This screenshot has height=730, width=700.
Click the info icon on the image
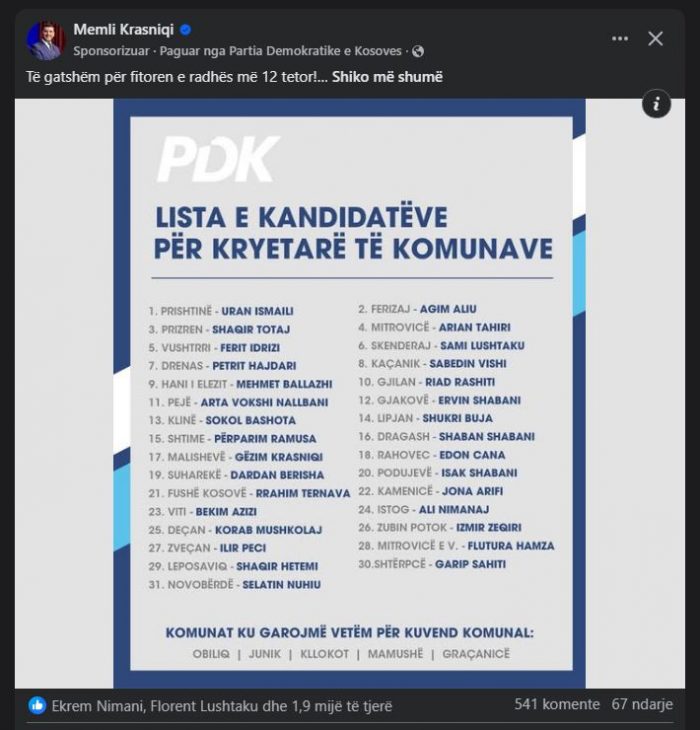pos(656,103)
